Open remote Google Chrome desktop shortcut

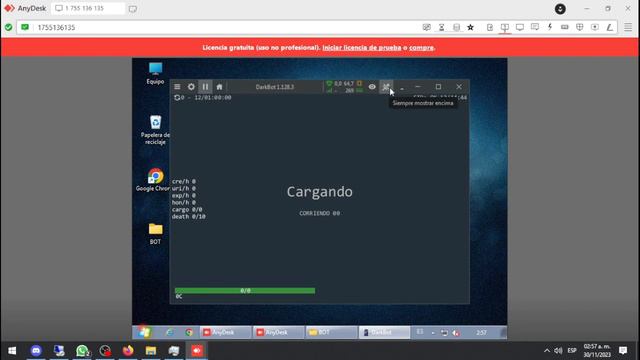pos(154,180)
